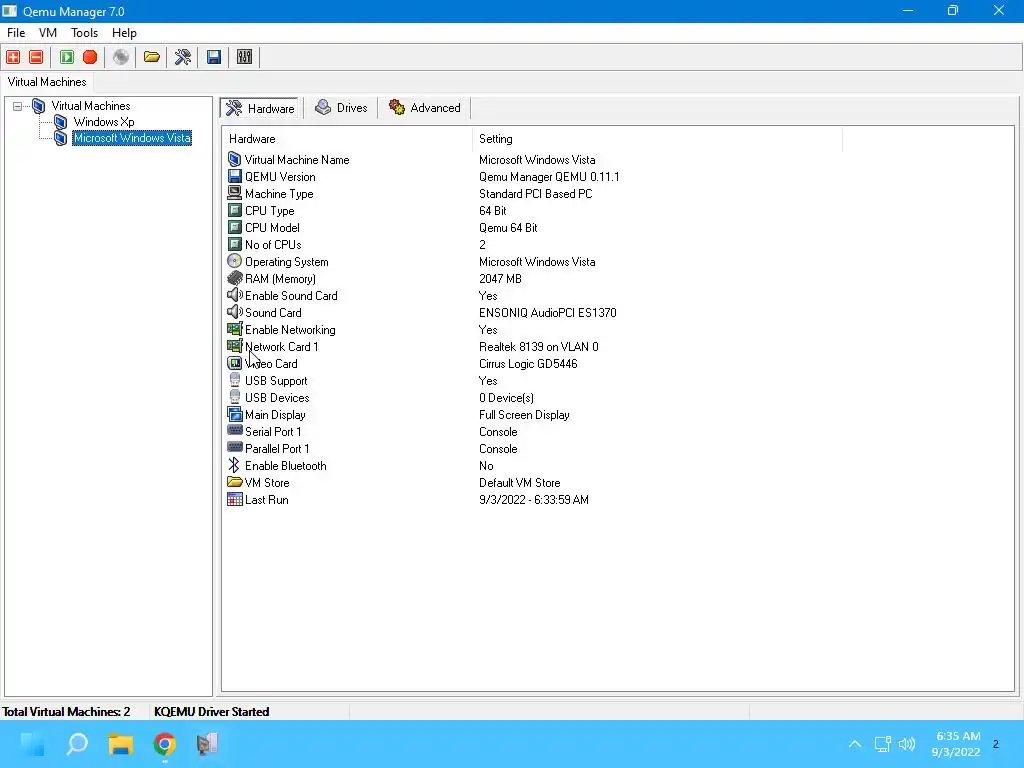Select the Standard PCI Based PC value
The height and width of the screenshot is (768, 1024).
[x=536, y=194]
